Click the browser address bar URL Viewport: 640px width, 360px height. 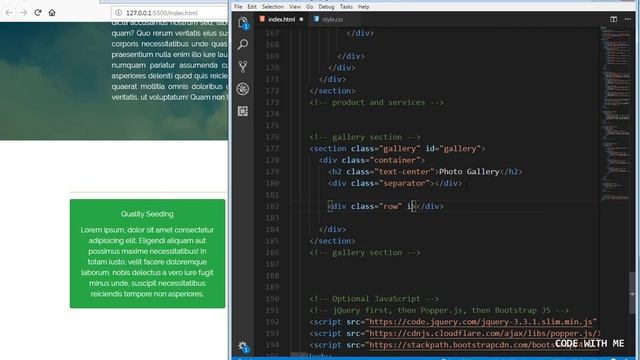tap(162, 13)
